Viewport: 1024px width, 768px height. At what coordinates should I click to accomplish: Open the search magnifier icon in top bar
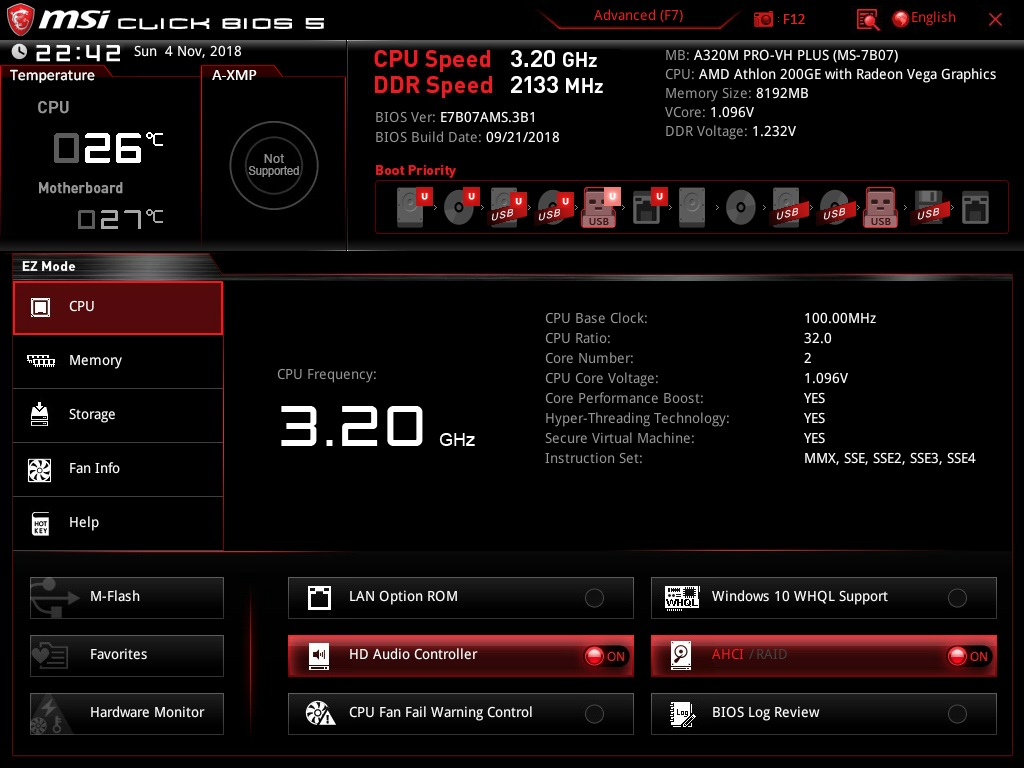coord(867,20)
